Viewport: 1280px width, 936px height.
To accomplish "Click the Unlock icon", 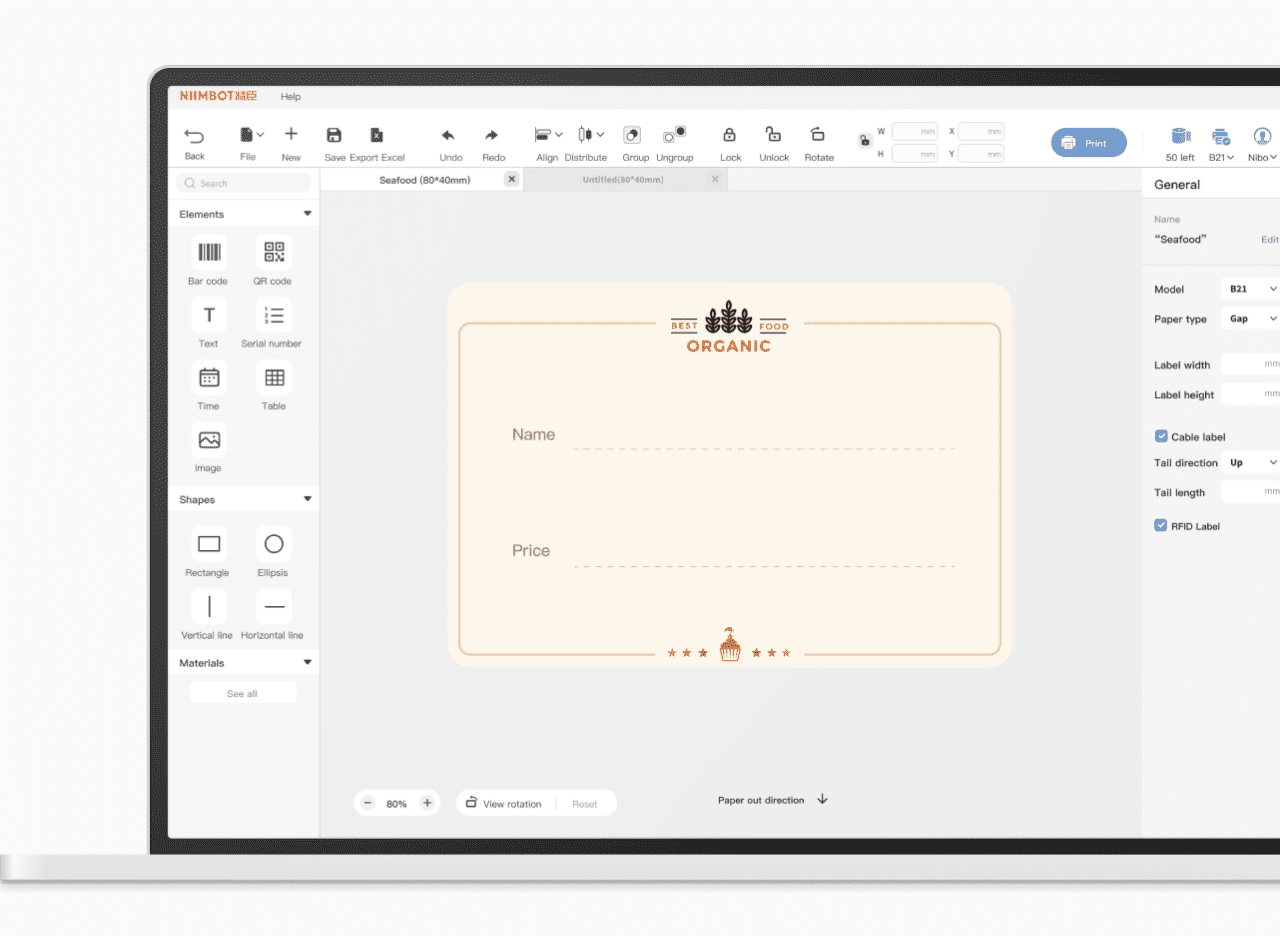I will (x=773, y=134).
